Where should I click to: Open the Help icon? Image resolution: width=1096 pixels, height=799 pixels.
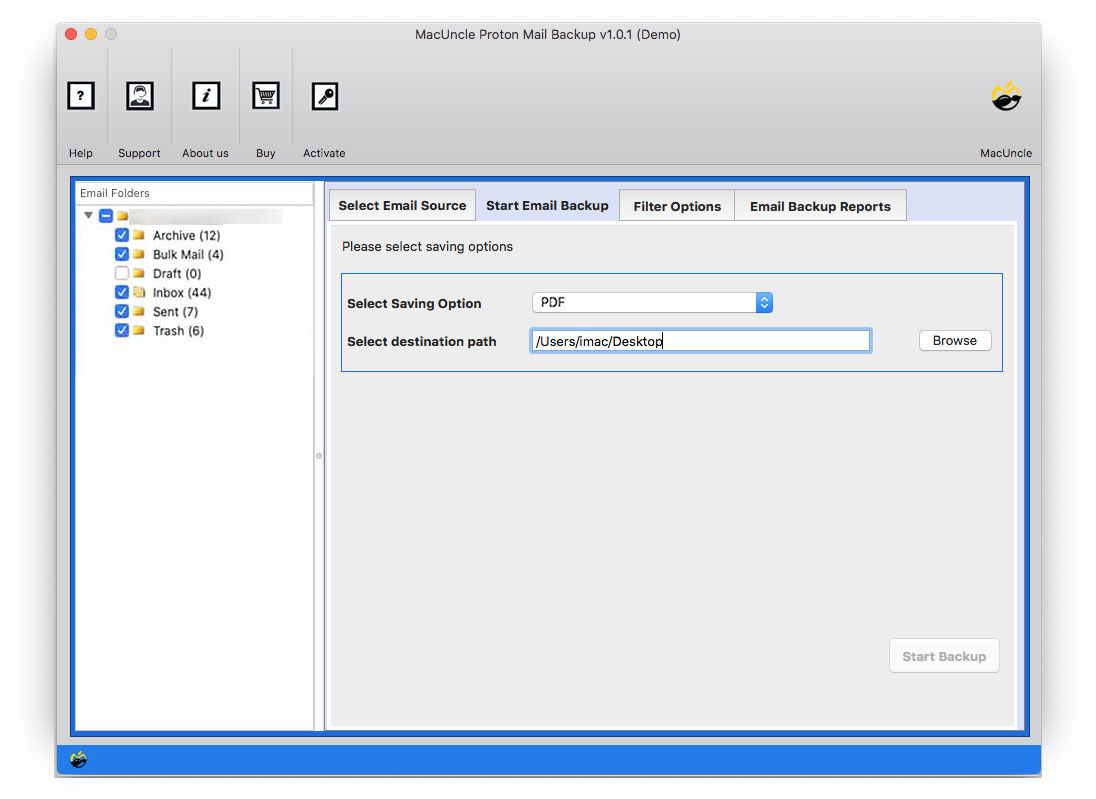pos(81,96)
